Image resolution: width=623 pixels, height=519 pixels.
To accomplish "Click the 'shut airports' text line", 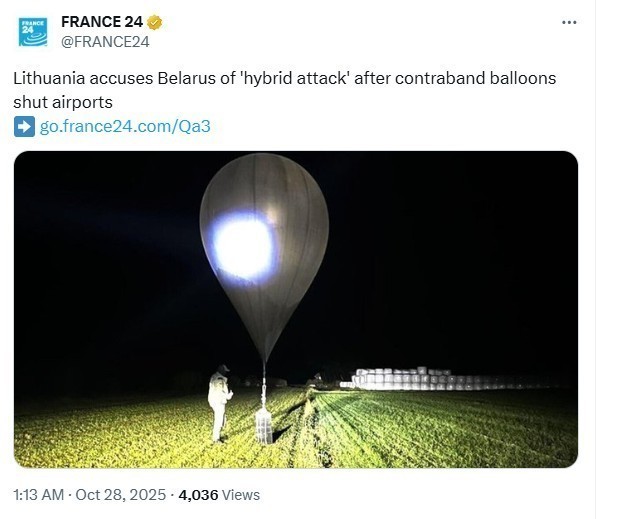I will pyautogui.click(x=65, y=102).
